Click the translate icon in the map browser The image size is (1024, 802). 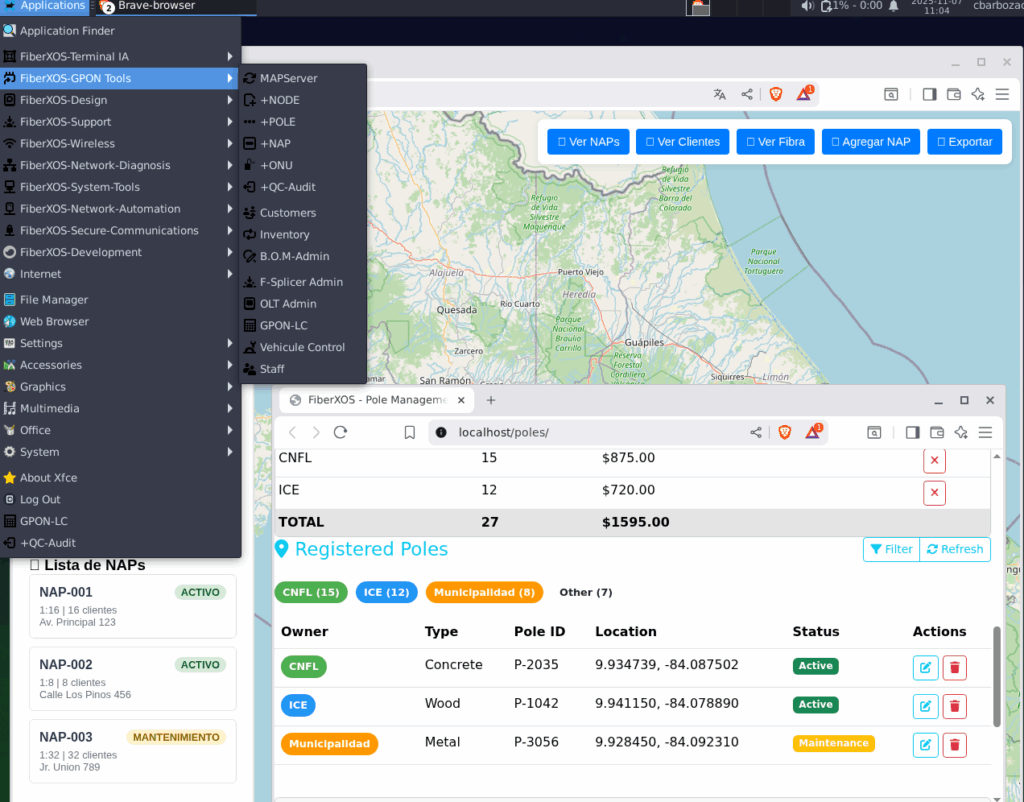pyautogui.click(x=719, y=94)
